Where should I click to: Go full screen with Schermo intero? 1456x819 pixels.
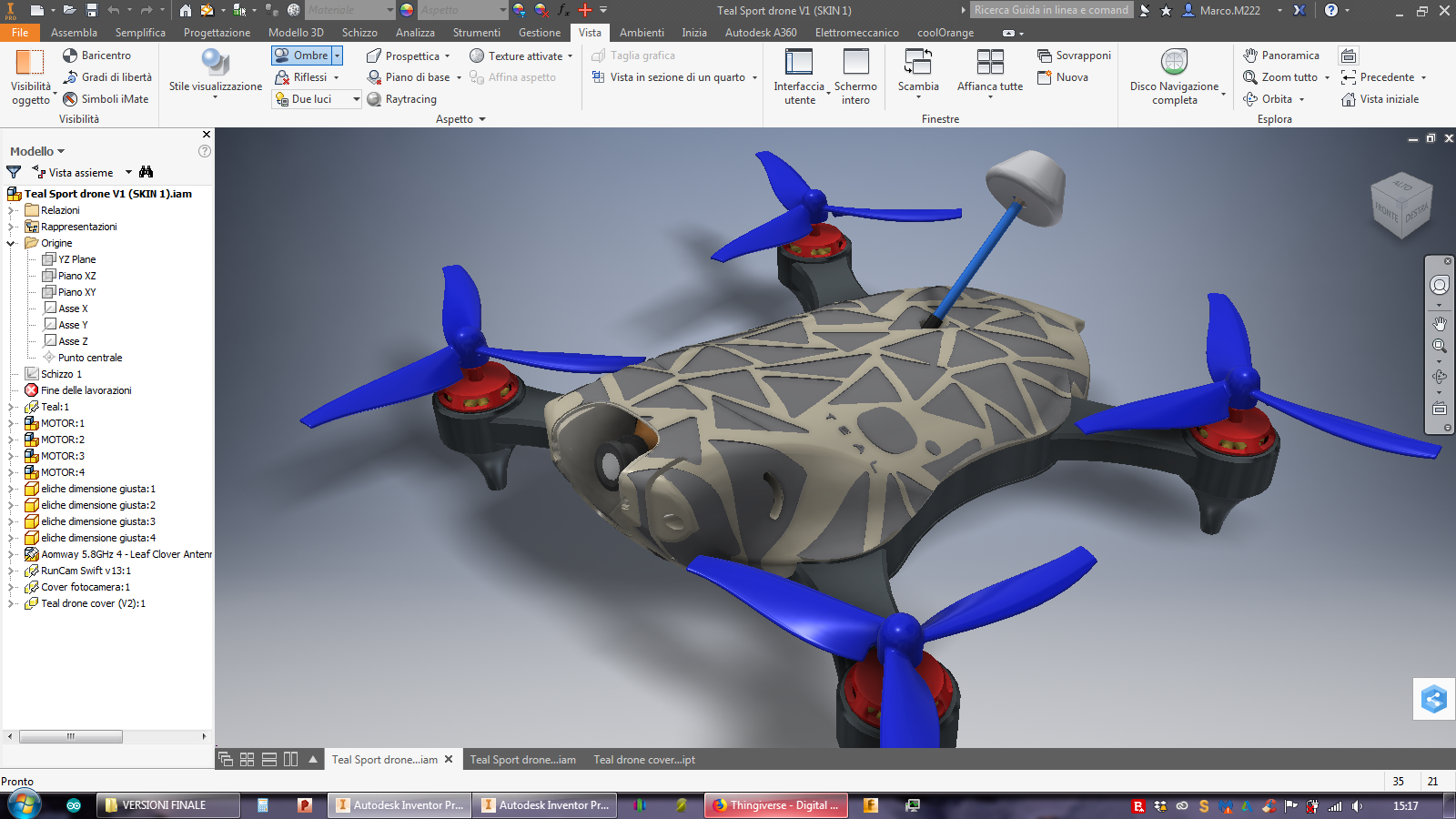[855, 77]
